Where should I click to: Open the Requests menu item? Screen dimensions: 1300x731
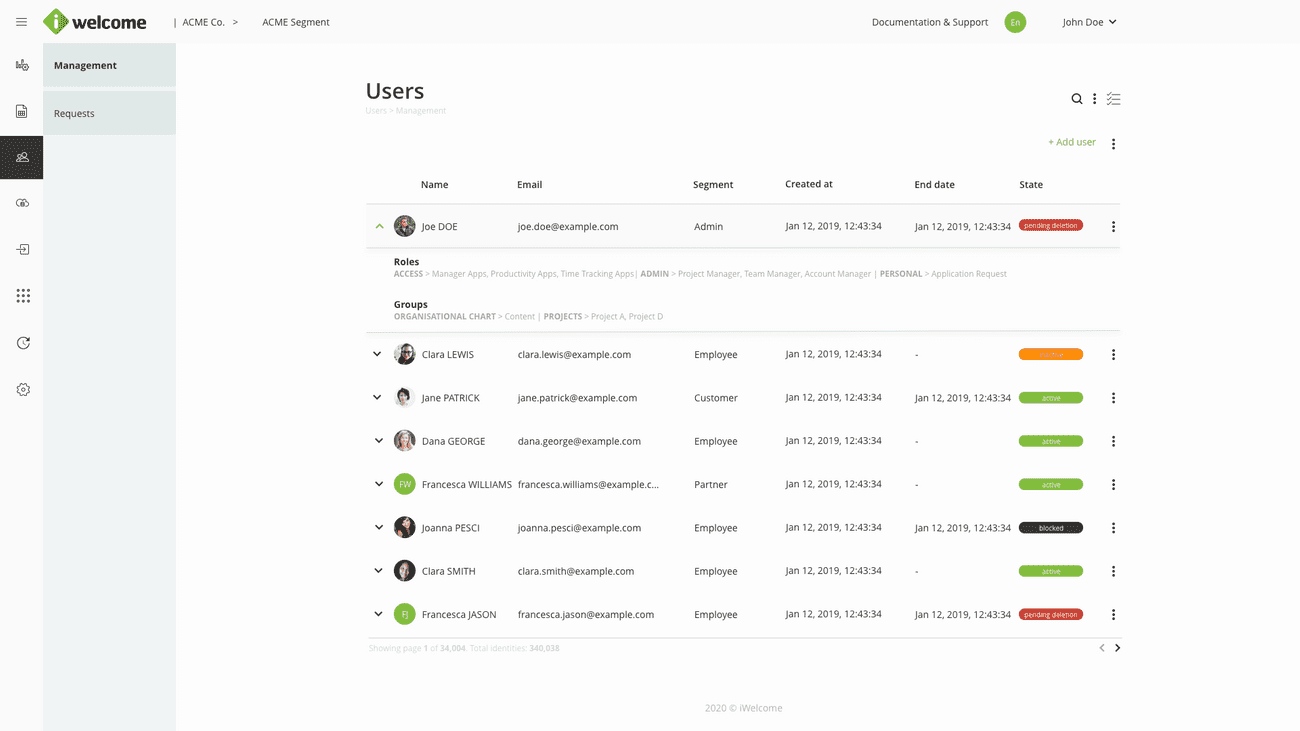pyautogui.click(x=109, y=113)
